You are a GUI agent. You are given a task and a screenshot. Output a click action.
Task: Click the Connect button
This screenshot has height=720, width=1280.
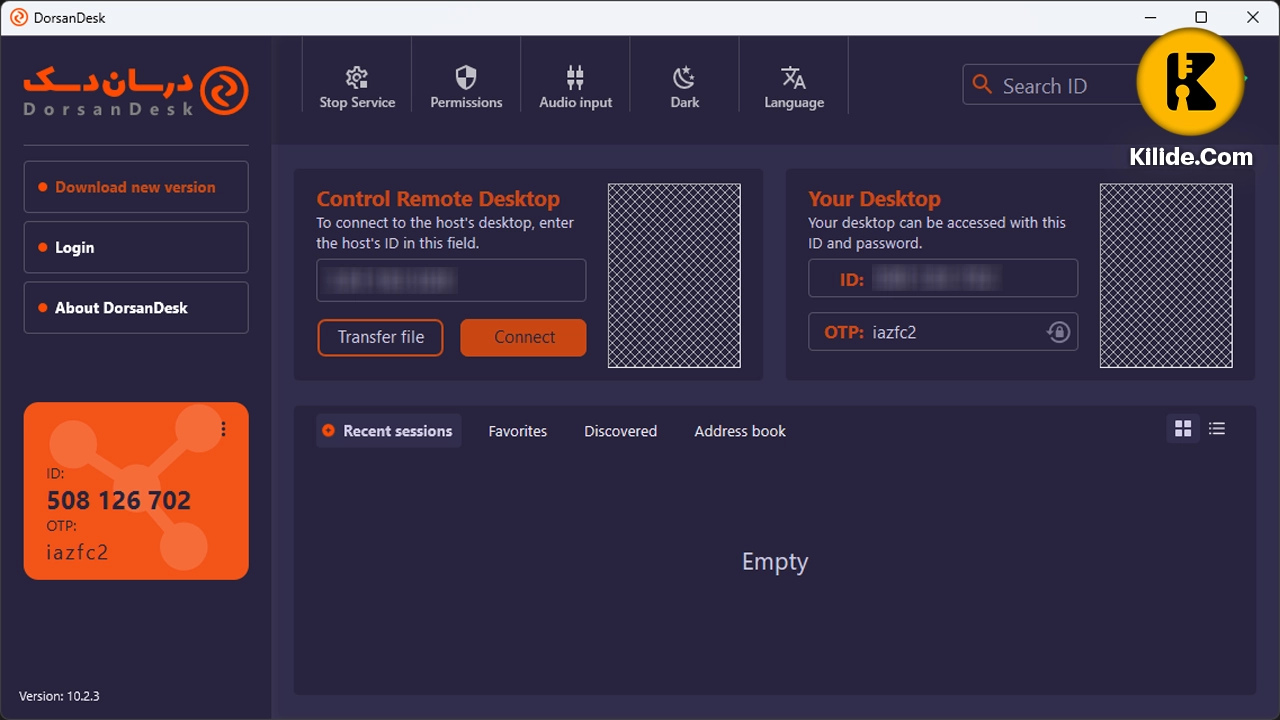pos(523,337)
